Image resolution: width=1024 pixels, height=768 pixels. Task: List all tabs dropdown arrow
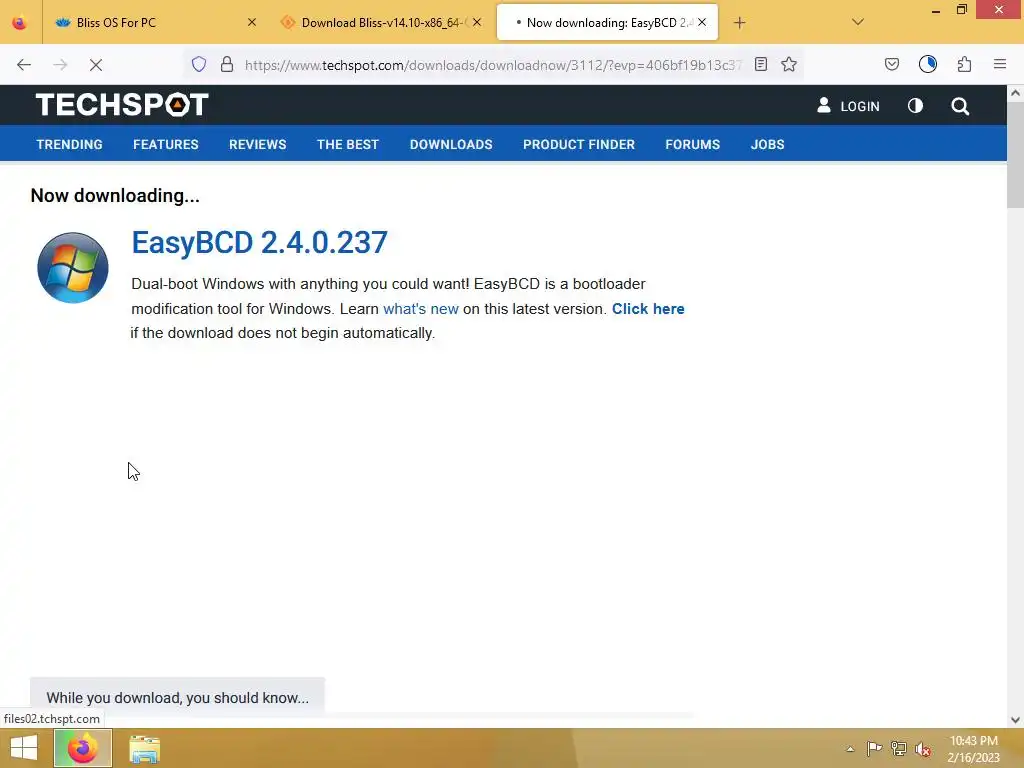(858, 22)
